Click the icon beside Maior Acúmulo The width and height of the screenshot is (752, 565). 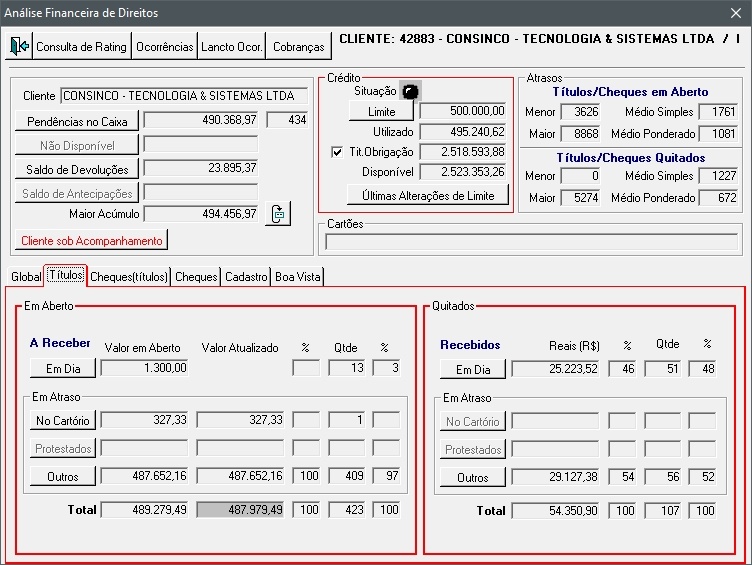tap(278, 214)
